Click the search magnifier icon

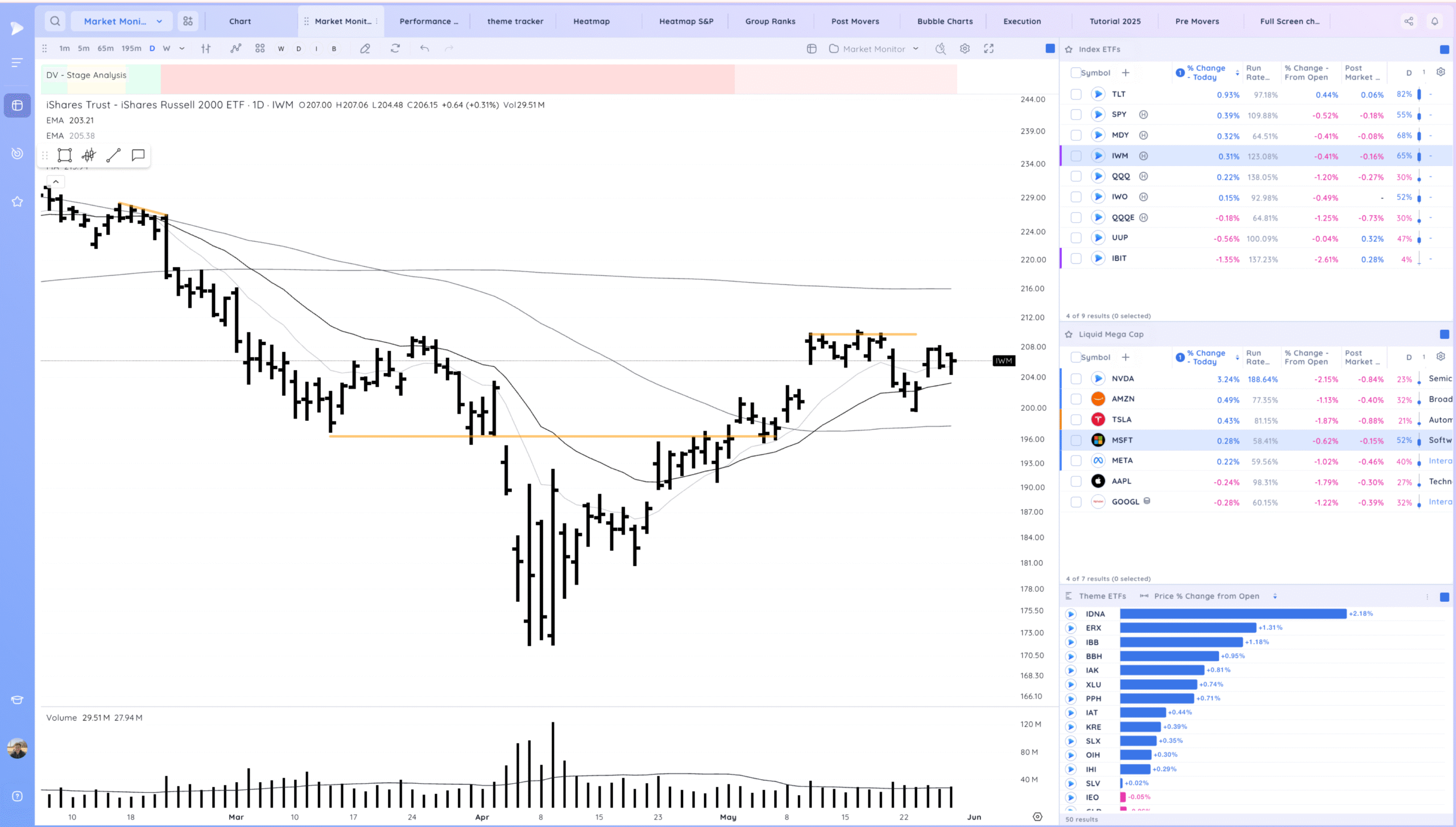pyautogui.click(x=55, y=21)
